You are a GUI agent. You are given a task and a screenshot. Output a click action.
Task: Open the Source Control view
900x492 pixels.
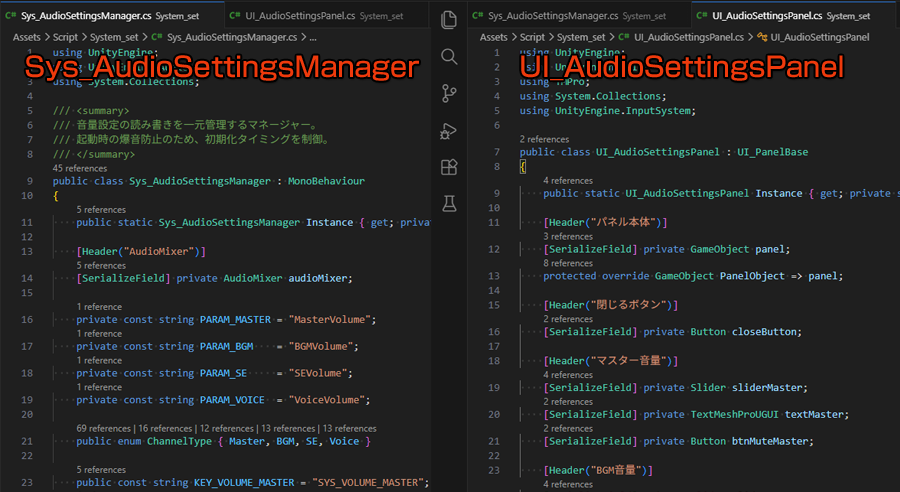(449, 94)
